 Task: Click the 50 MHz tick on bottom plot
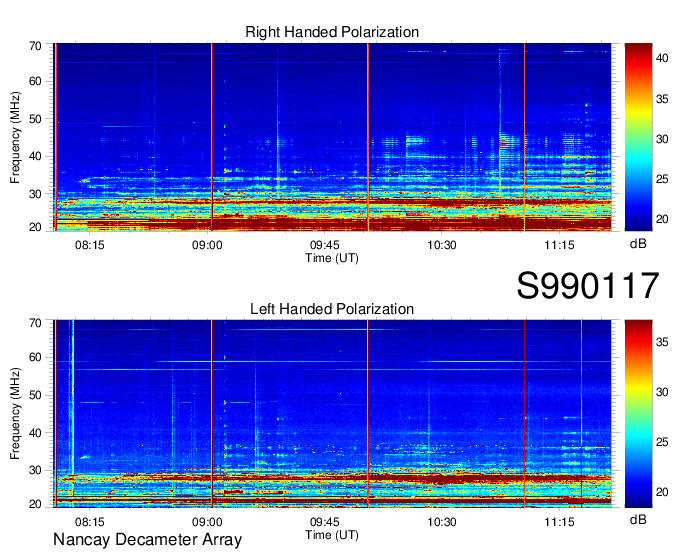35,395
